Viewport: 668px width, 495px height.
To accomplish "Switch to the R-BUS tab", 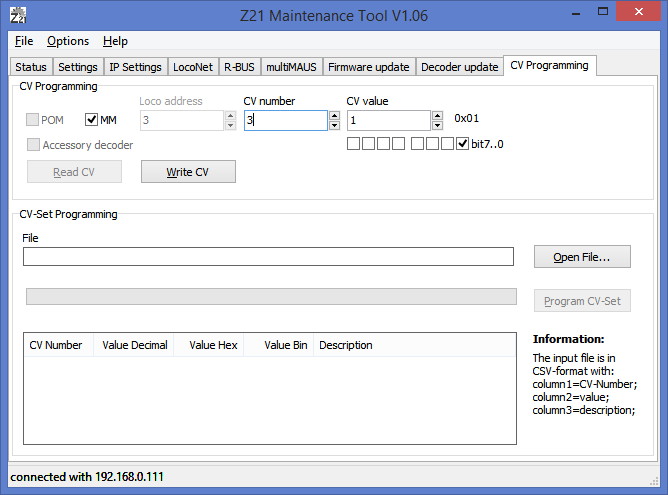I will pyautogui.click(x=239, y=67).
